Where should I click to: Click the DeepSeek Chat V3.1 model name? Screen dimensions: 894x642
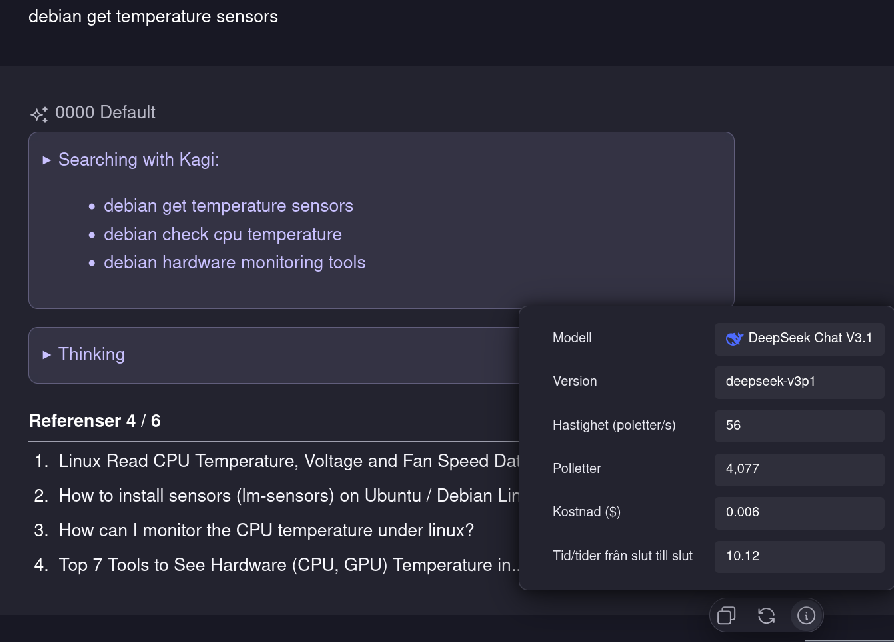(x=810, y=338)
